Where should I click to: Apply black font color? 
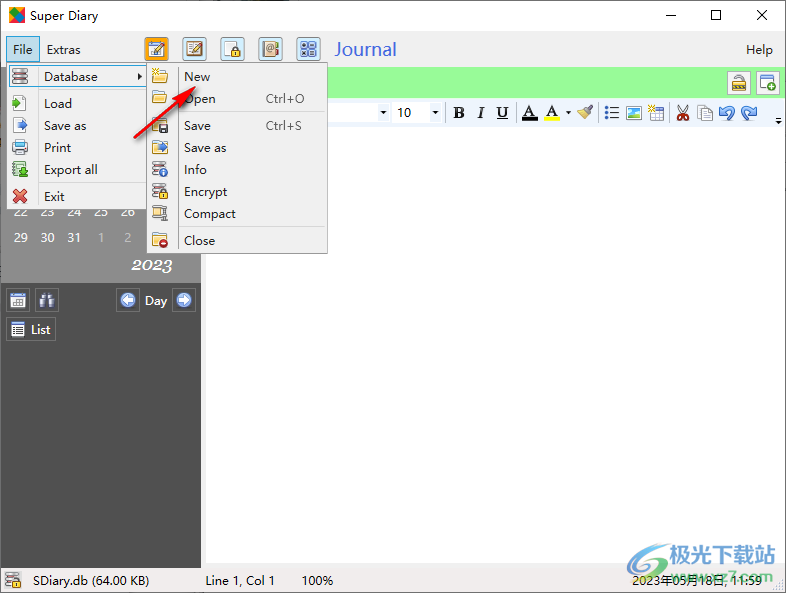coord(529,113)
